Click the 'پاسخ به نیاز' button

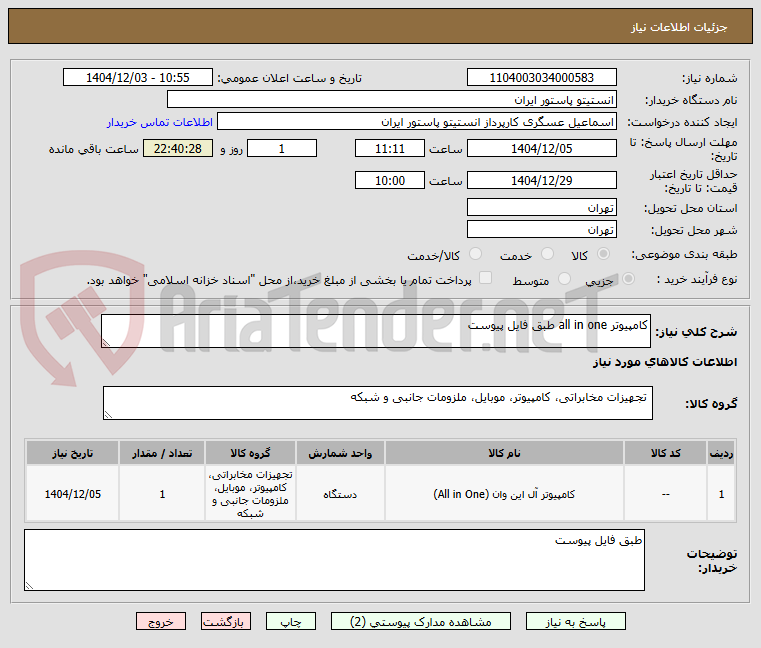point(576,621)
